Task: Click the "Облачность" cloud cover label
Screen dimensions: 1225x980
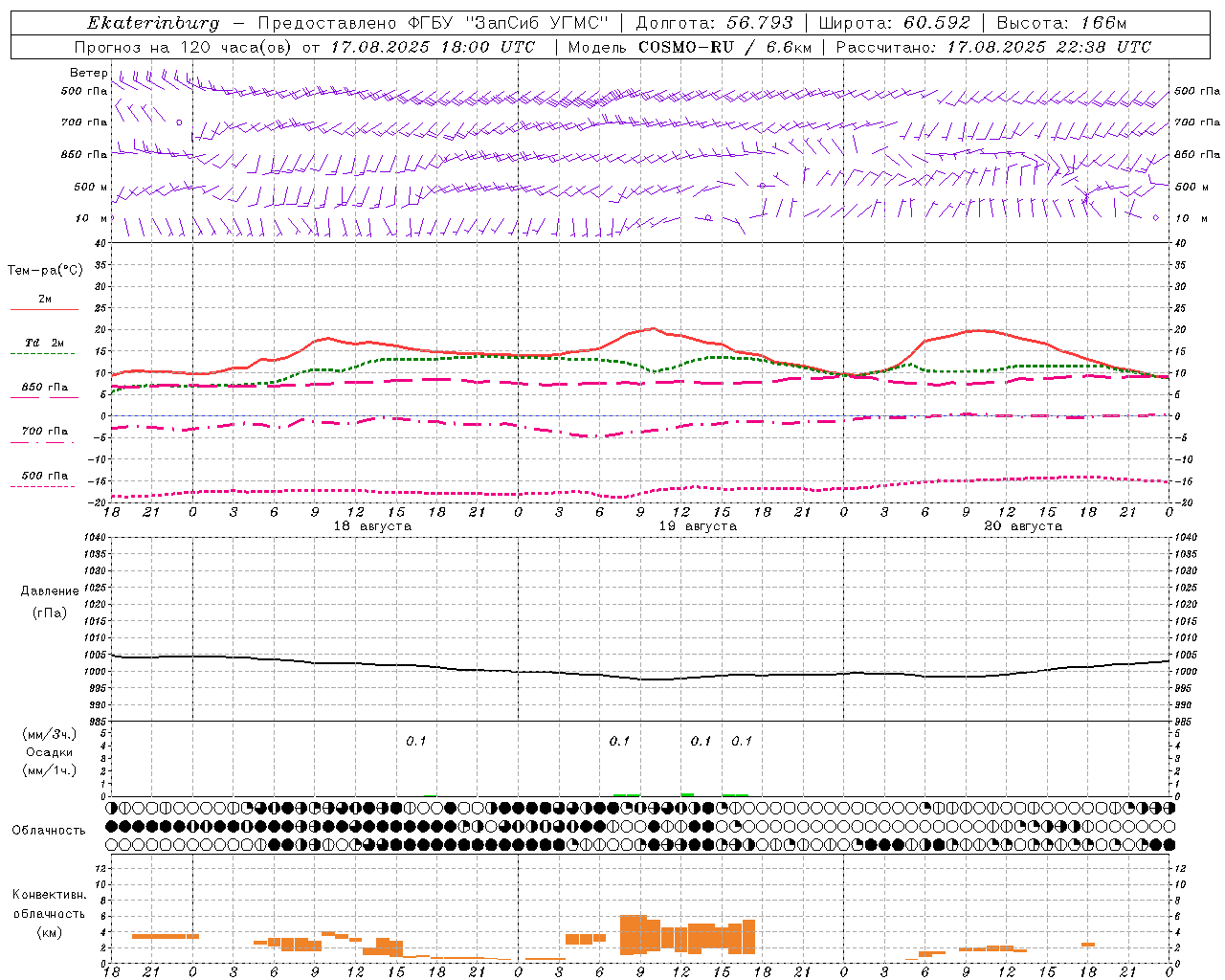Action: coord(49,830)
